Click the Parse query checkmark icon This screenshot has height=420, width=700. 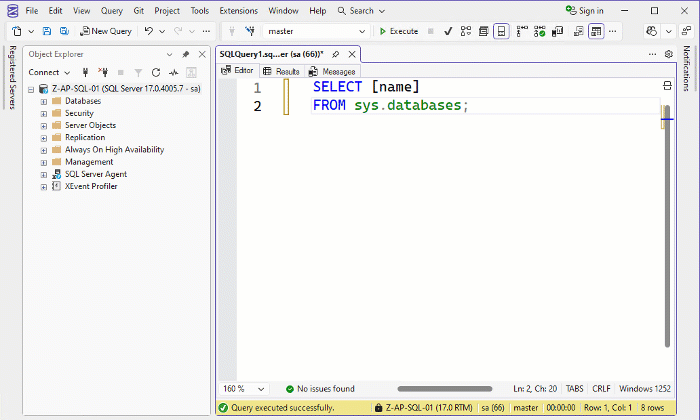click(448, 31)
